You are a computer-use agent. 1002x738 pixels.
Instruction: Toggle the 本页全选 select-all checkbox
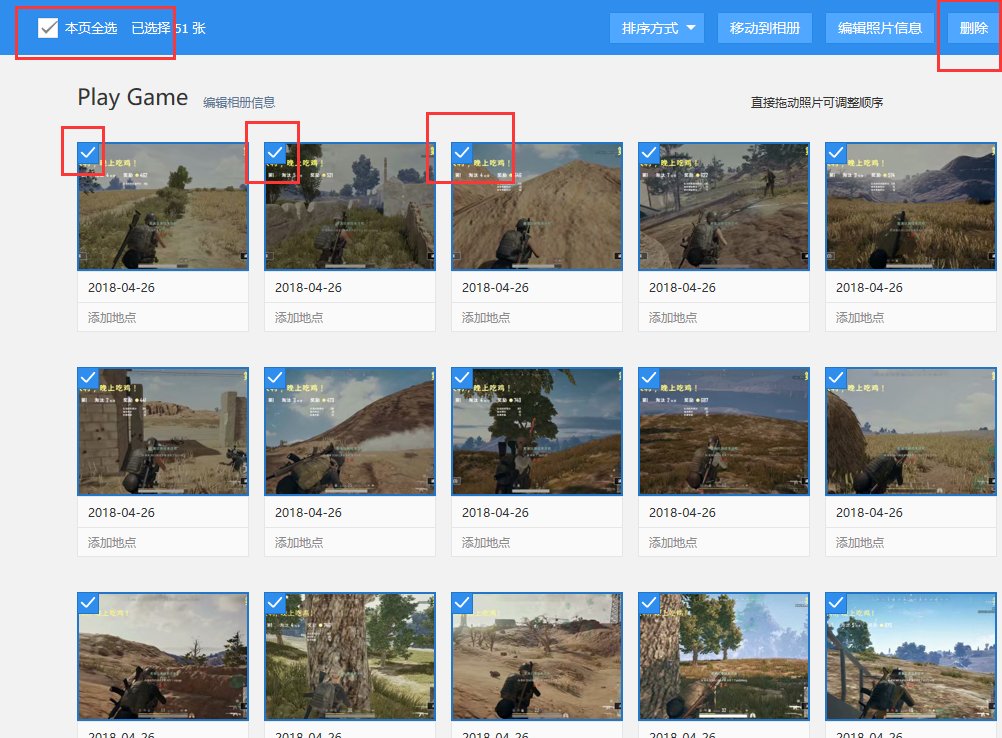48,28
